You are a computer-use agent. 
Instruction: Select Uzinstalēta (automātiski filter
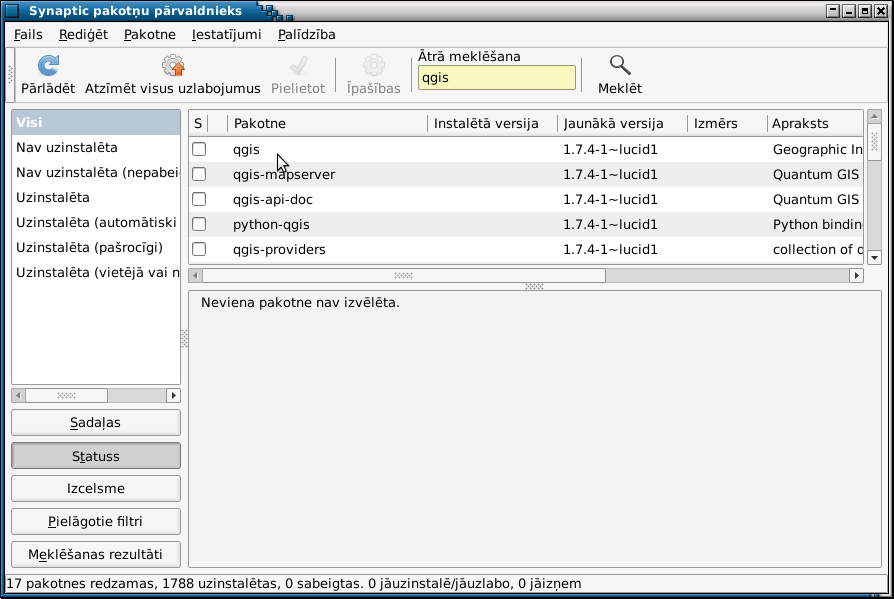point(96,223)
